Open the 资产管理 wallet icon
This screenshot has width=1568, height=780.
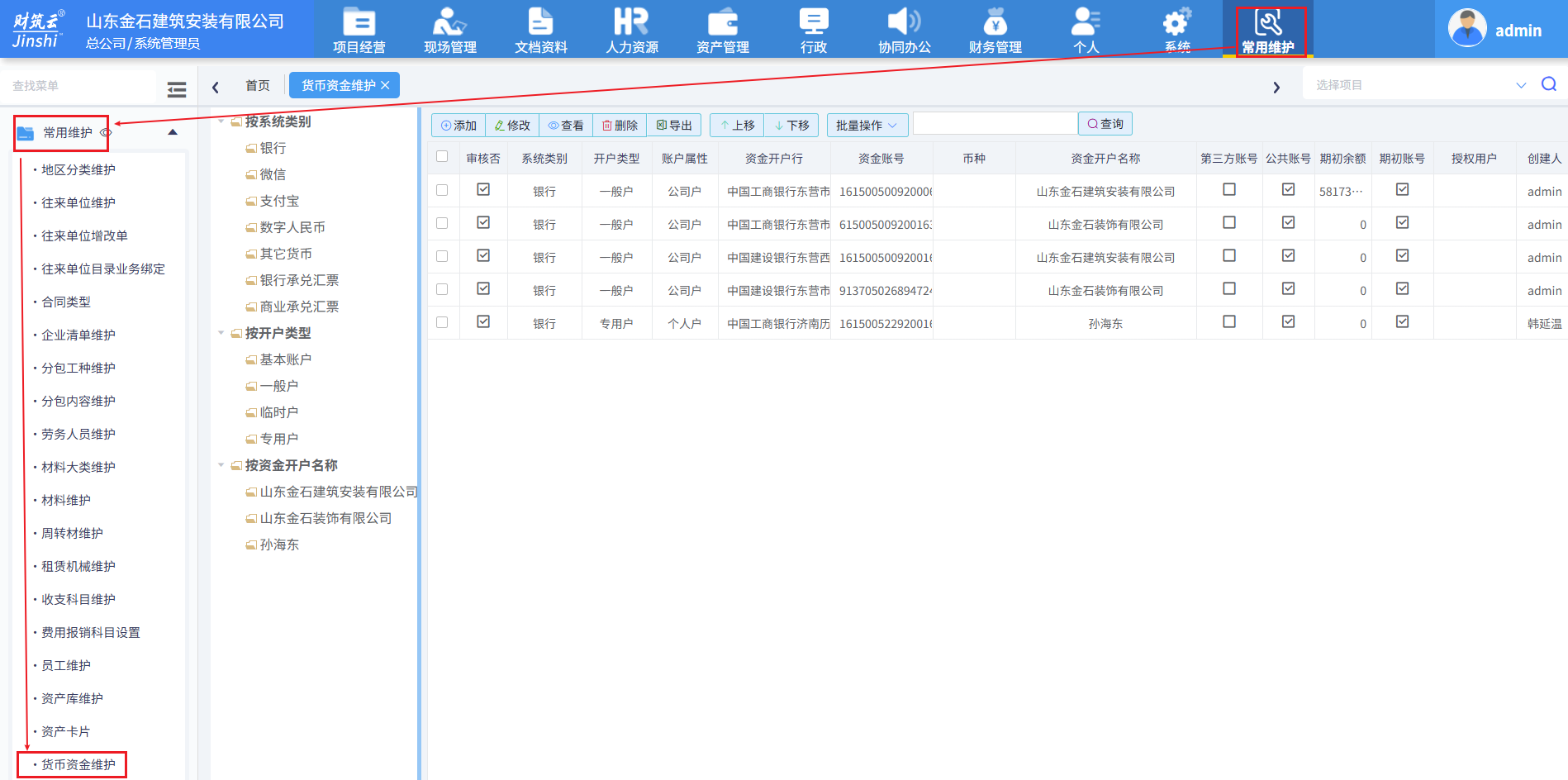tap(722, 22)
